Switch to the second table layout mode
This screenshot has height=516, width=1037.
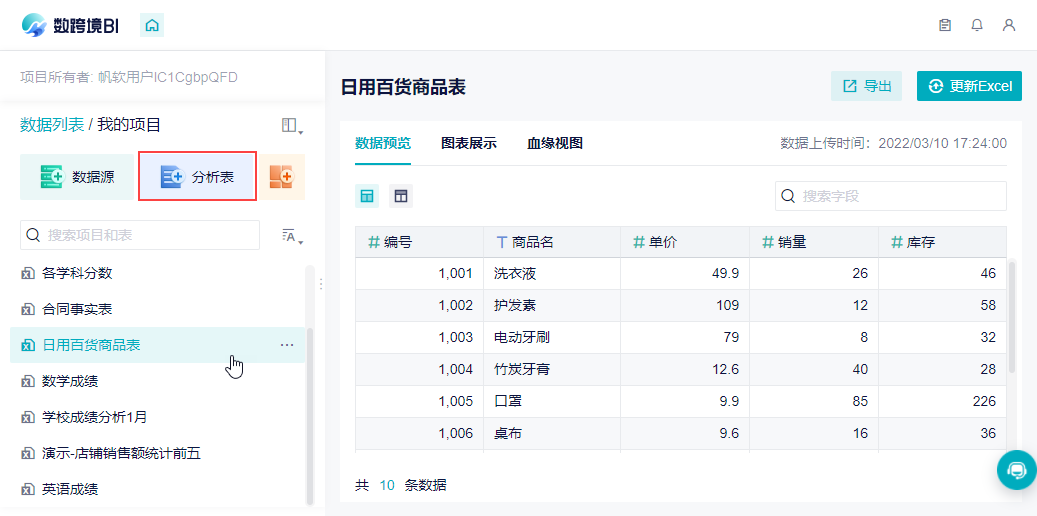[400, 196]
